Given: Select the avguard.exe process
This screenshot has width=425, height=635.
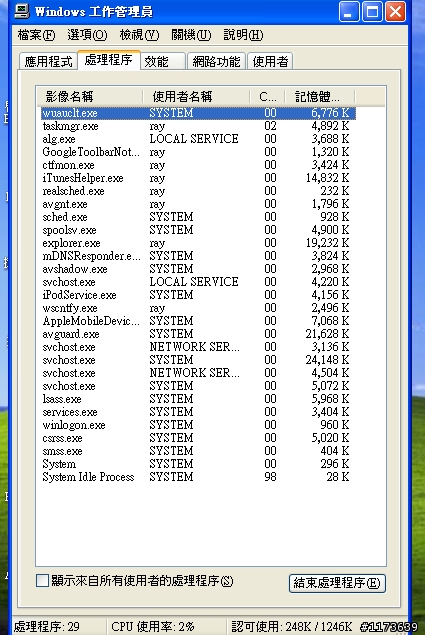Looking at the screenshot, I should point(198,334).
